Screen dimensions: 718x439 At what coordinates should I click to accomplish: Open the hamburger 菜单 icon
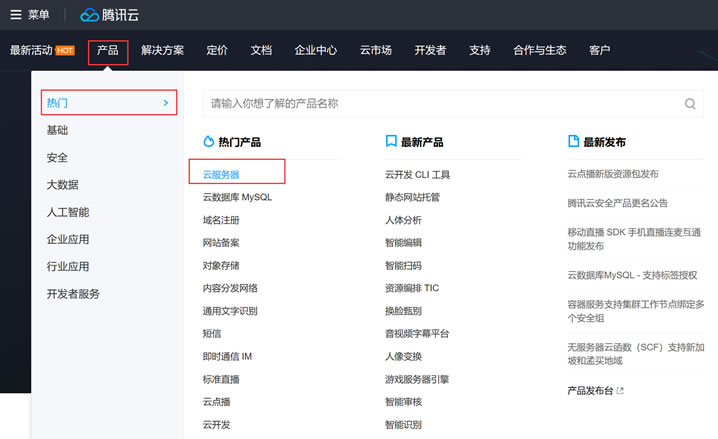(16, 15)
